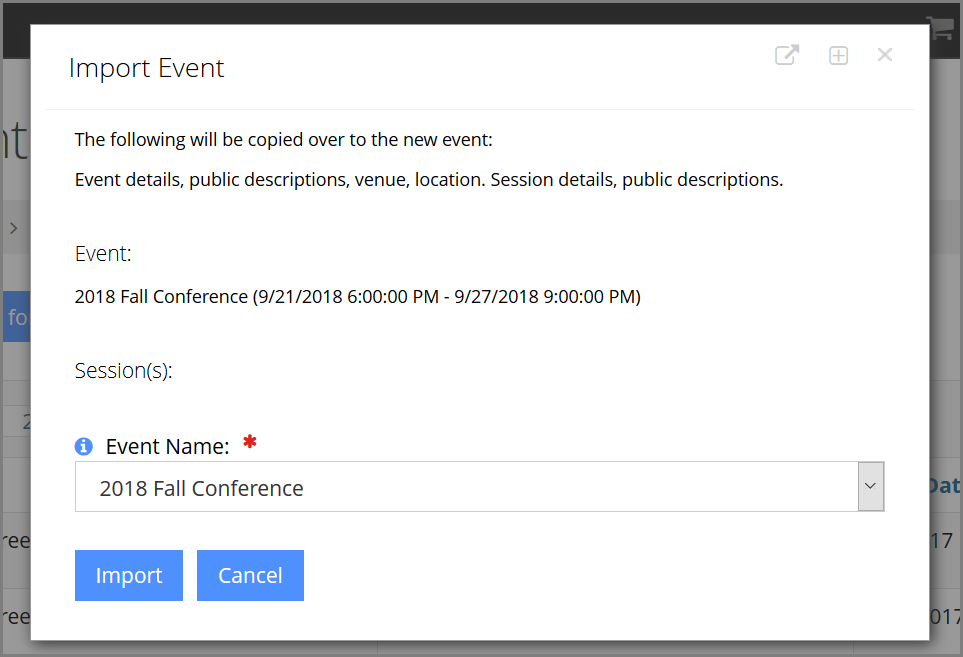Expand the Event Name dropdown arrow
The height and width of the screenshot is (657, 963).
(871, 486)
